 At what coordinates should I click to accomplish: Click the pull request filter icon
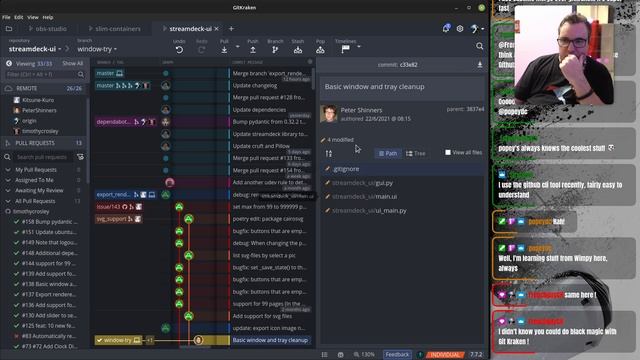pyautogui.click(x=80, y=157)
